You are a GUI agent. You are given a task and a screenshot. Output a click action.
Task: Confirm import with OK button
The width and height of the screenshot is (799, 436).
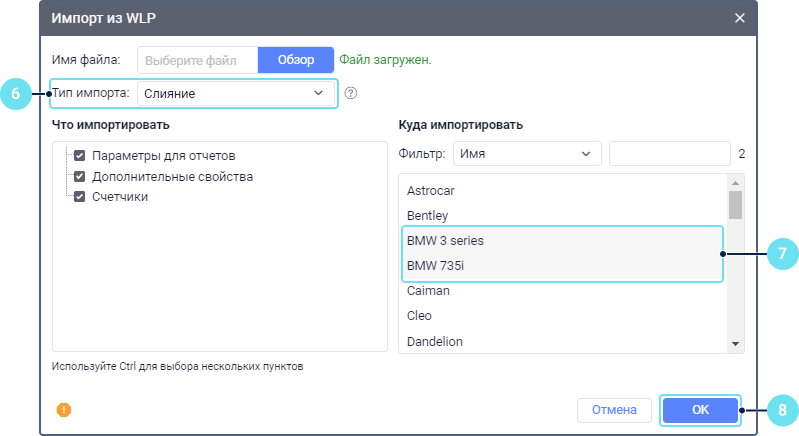[700, 409]
